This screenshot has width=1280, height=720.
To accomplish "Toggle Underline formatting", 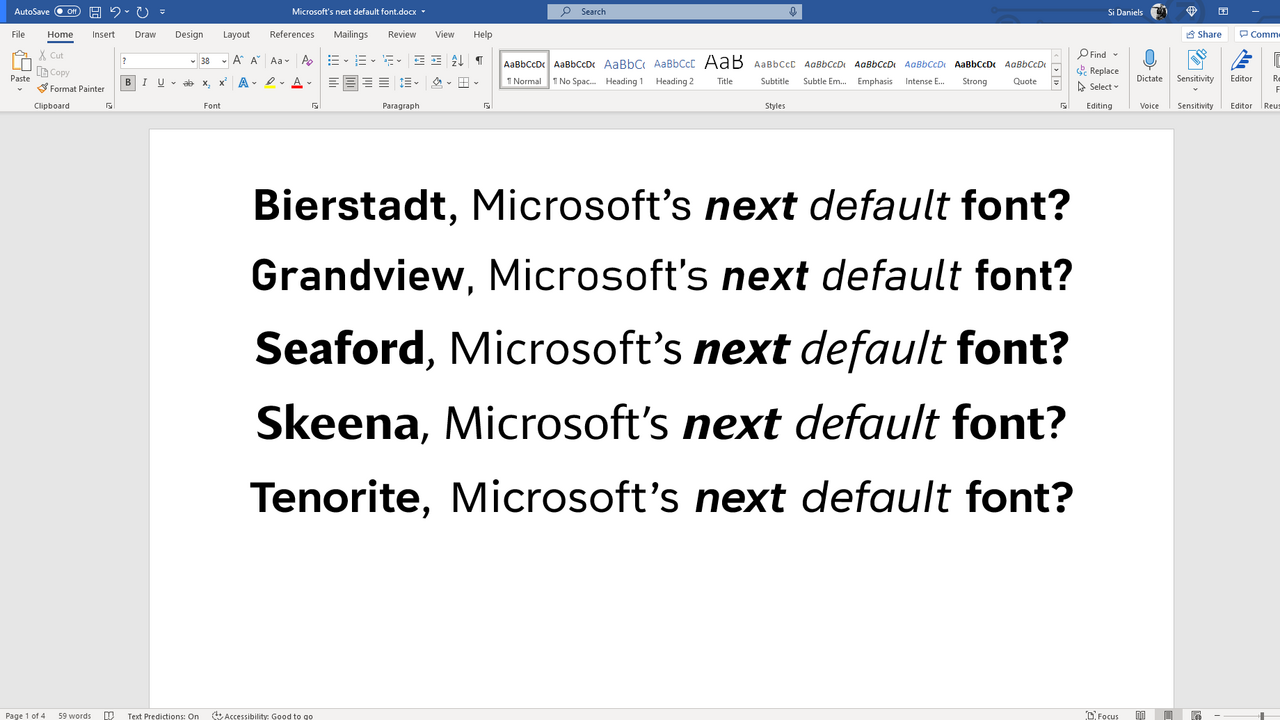I will click(x=160, y=83).
